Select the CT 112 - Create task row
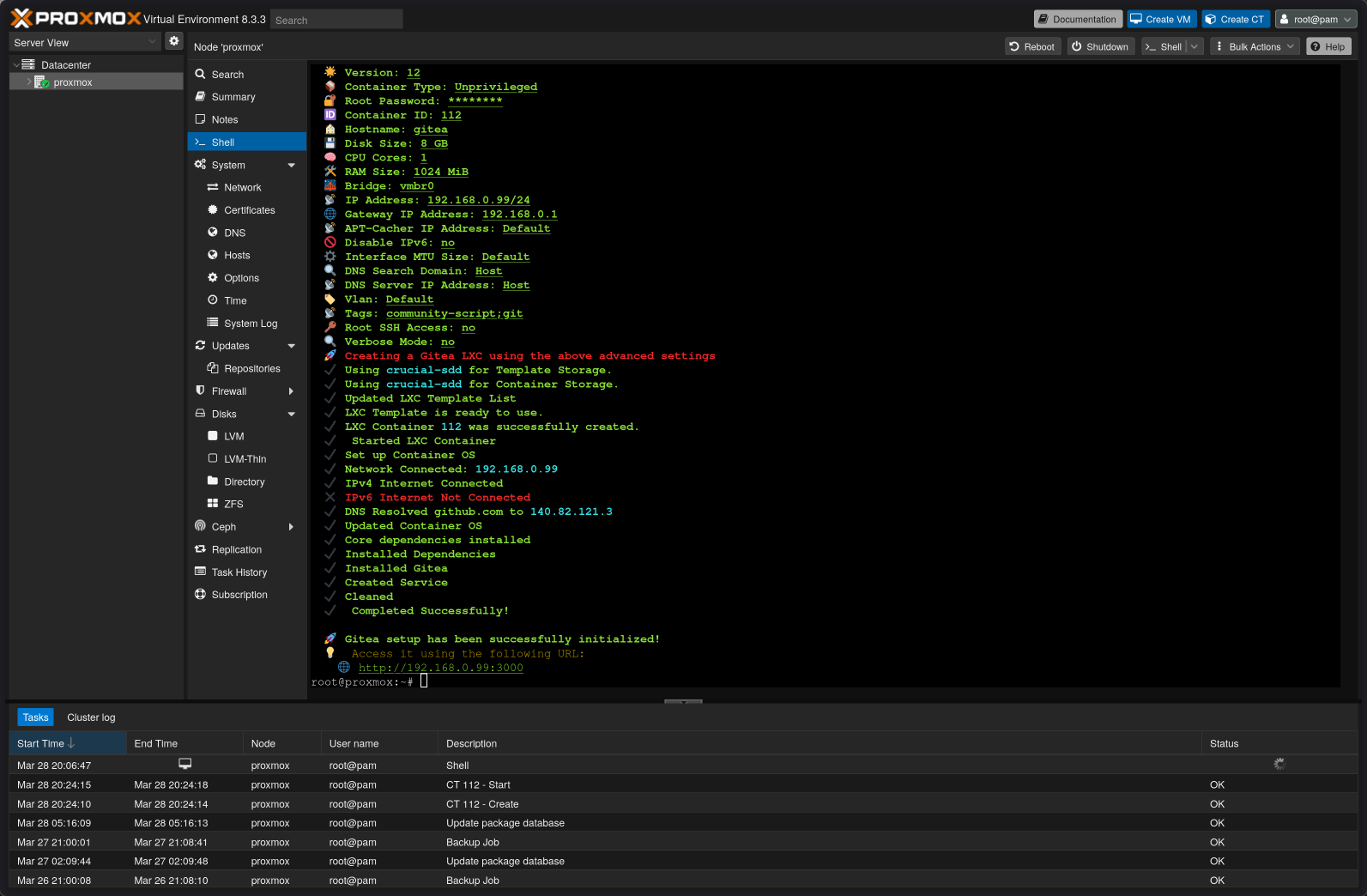Viewport: 1367px width, 896px height. 683,804
